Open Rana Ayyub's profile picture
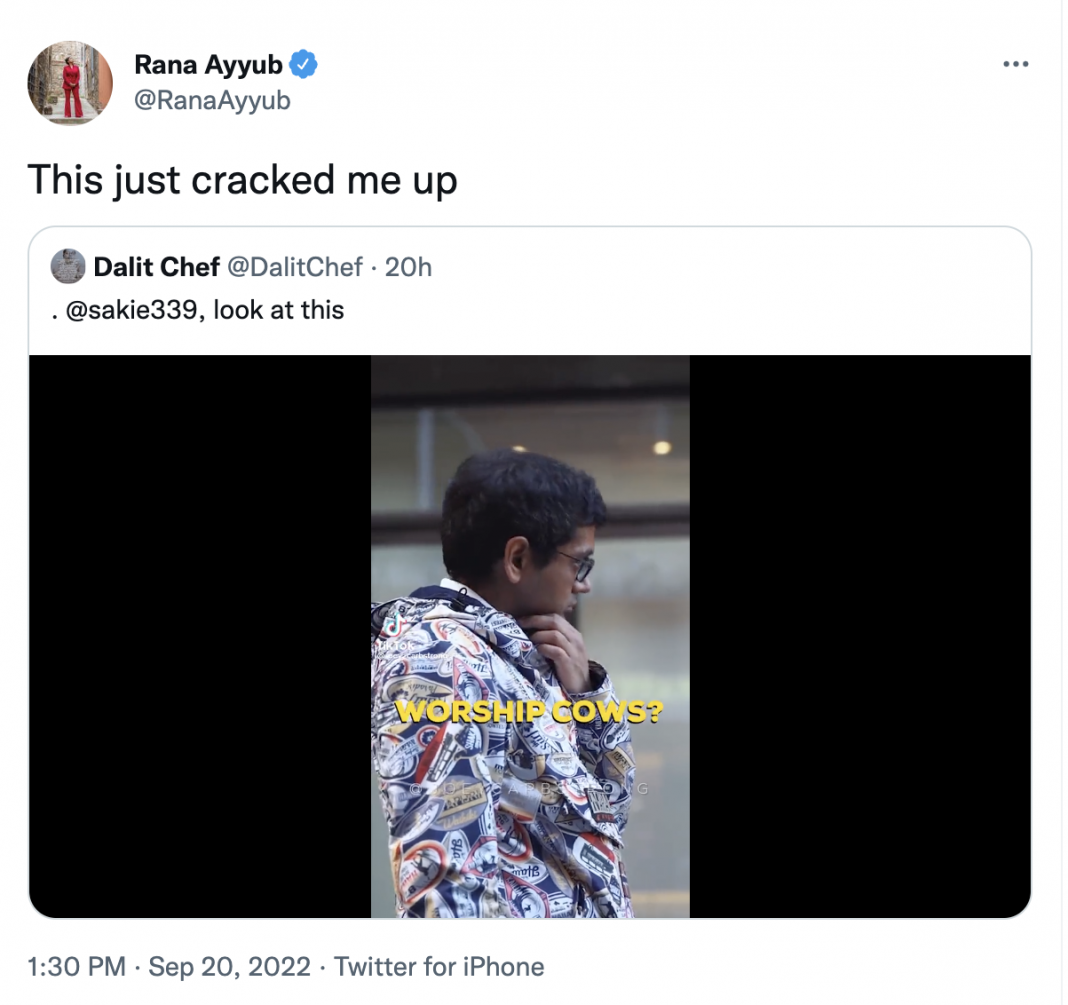Viewport: 1068px width, 1005px height. click(70, 82)
